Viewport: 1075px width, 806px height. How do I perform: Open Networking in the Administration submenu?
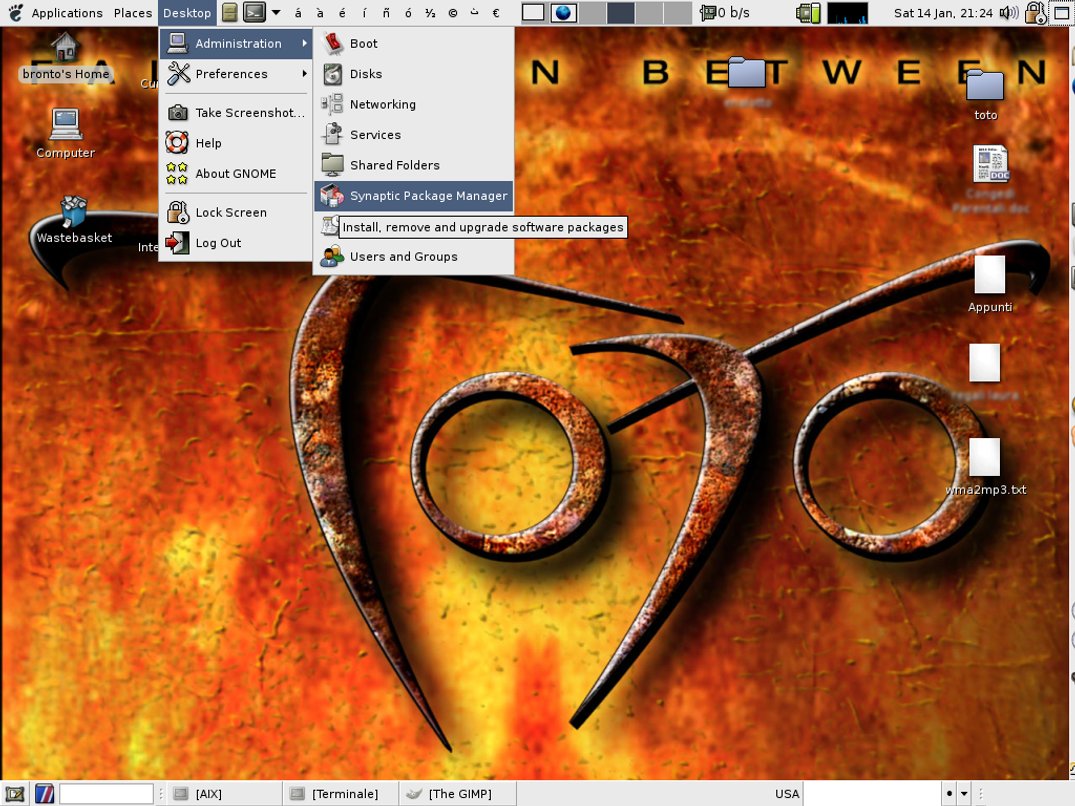(x=413, y=104)
